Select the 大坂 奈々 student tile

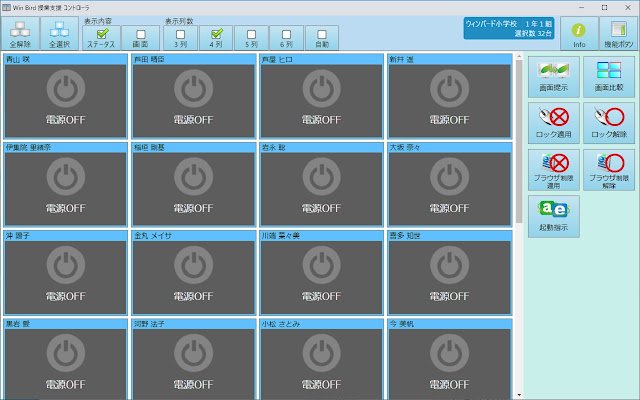tap(449, 184)
